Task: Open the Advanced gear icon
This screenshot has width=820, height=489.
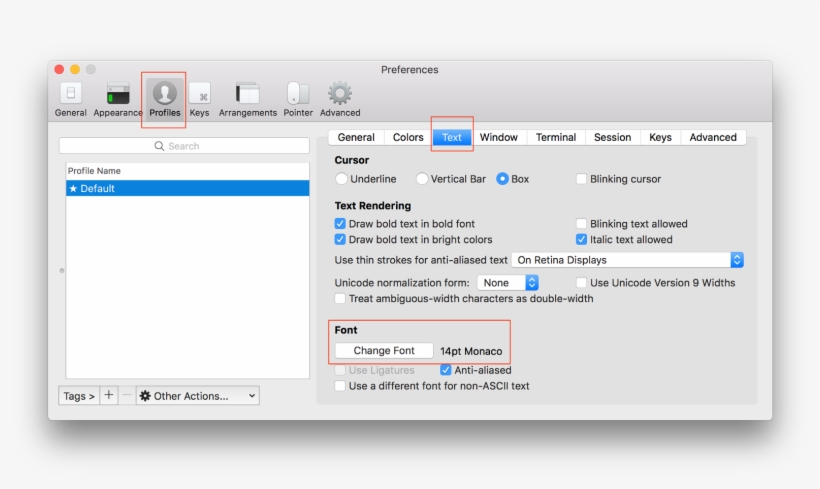Action: [x=340, y=94]
